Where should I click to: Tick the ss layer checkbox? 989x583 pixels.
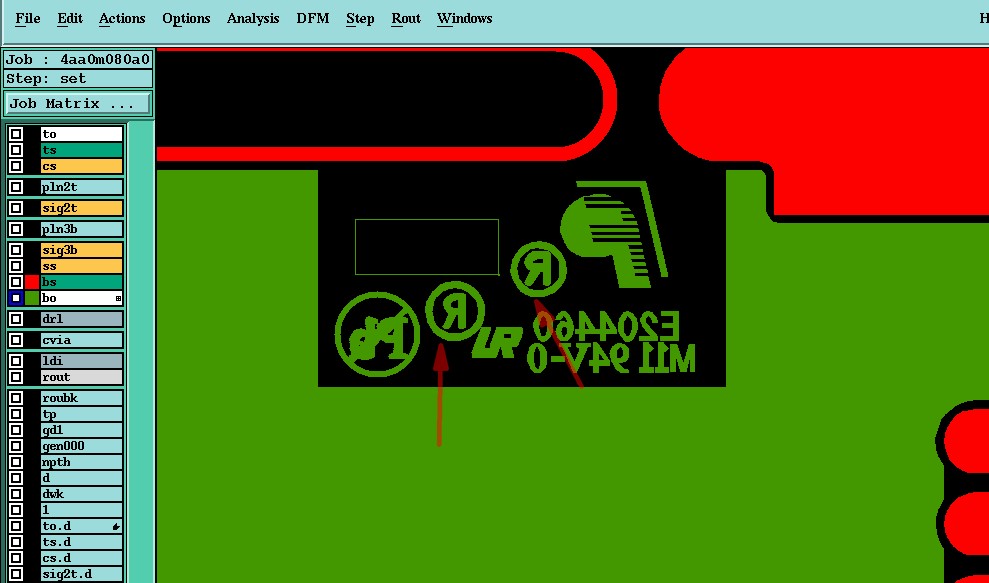tap(16, 266)
